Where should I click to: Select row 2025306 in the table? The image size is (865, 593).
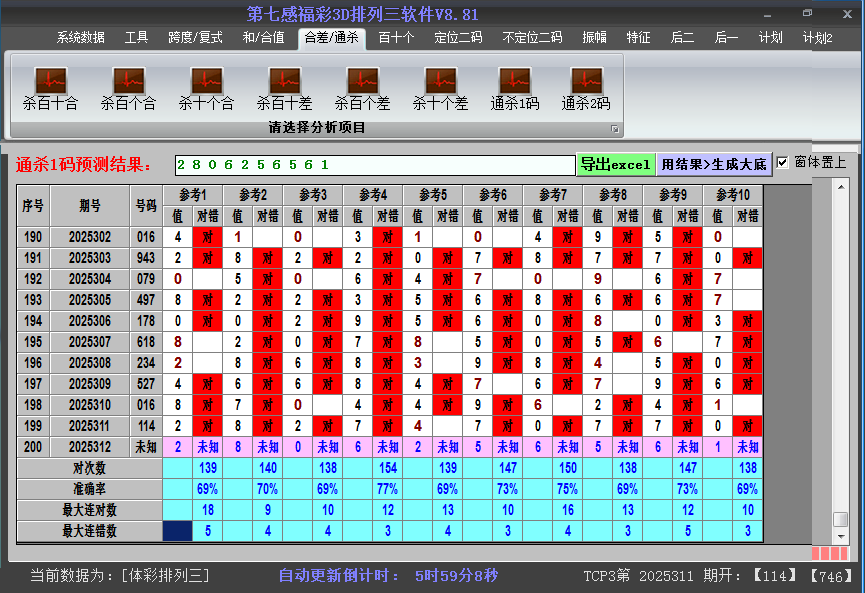click(x=90, y=321)
